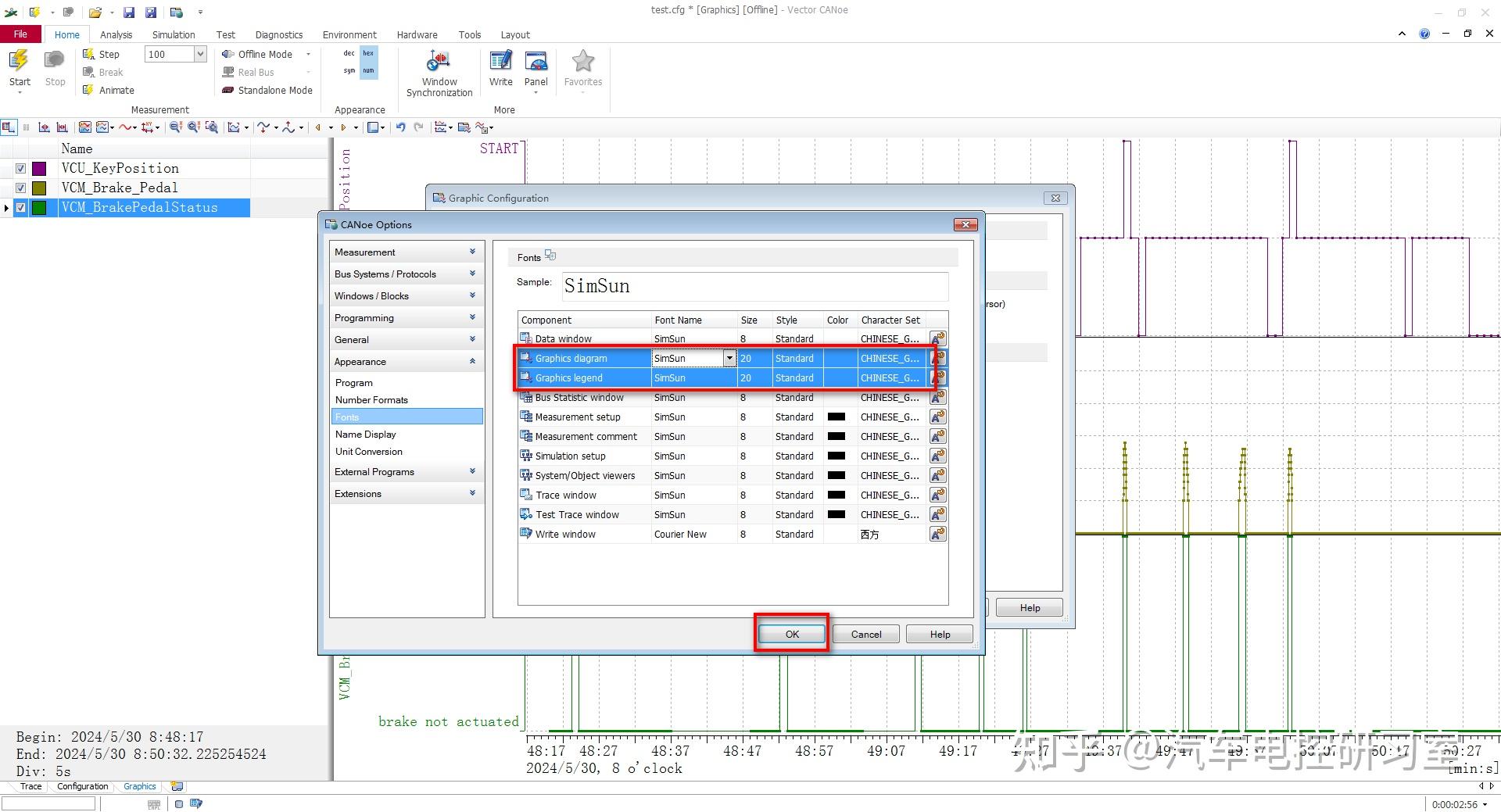Open the step value 100 dropdown

200,54
